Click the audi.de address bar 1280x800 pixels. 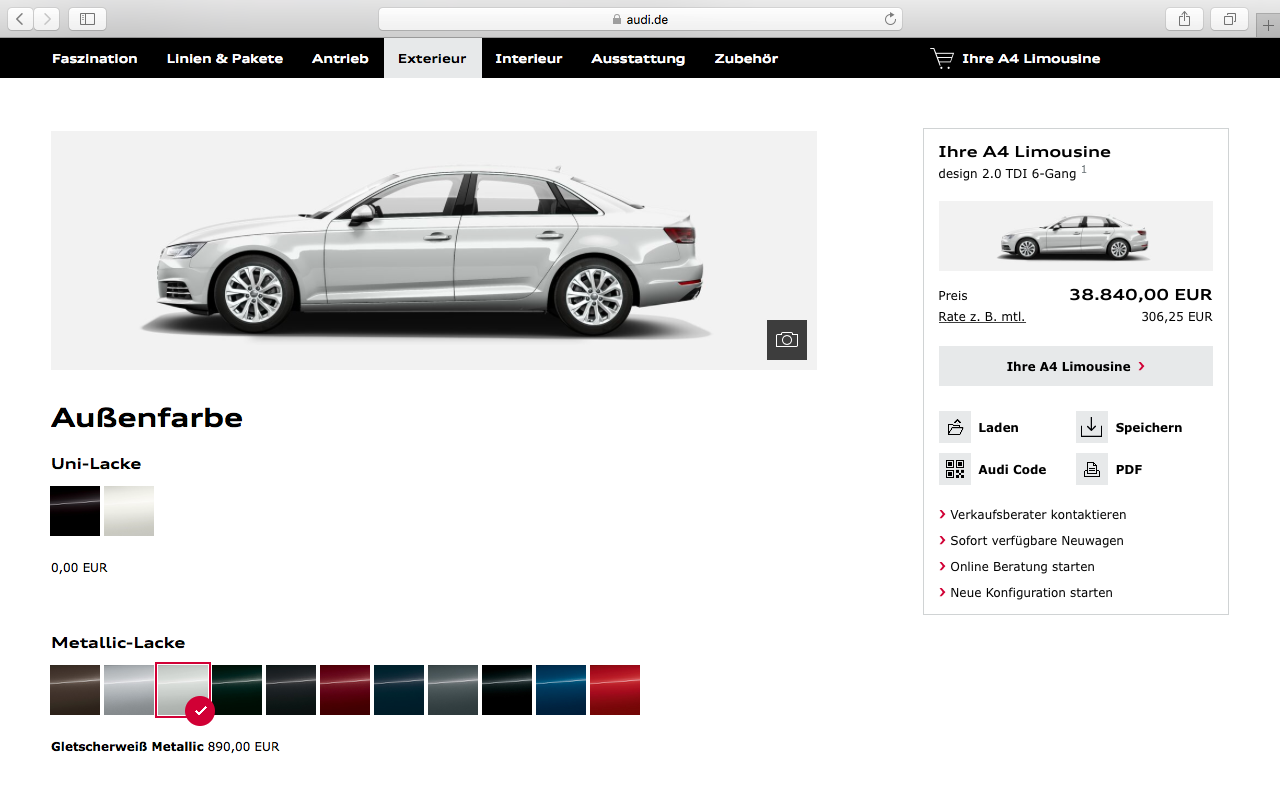pyautogui.click(x=640, y=19)
